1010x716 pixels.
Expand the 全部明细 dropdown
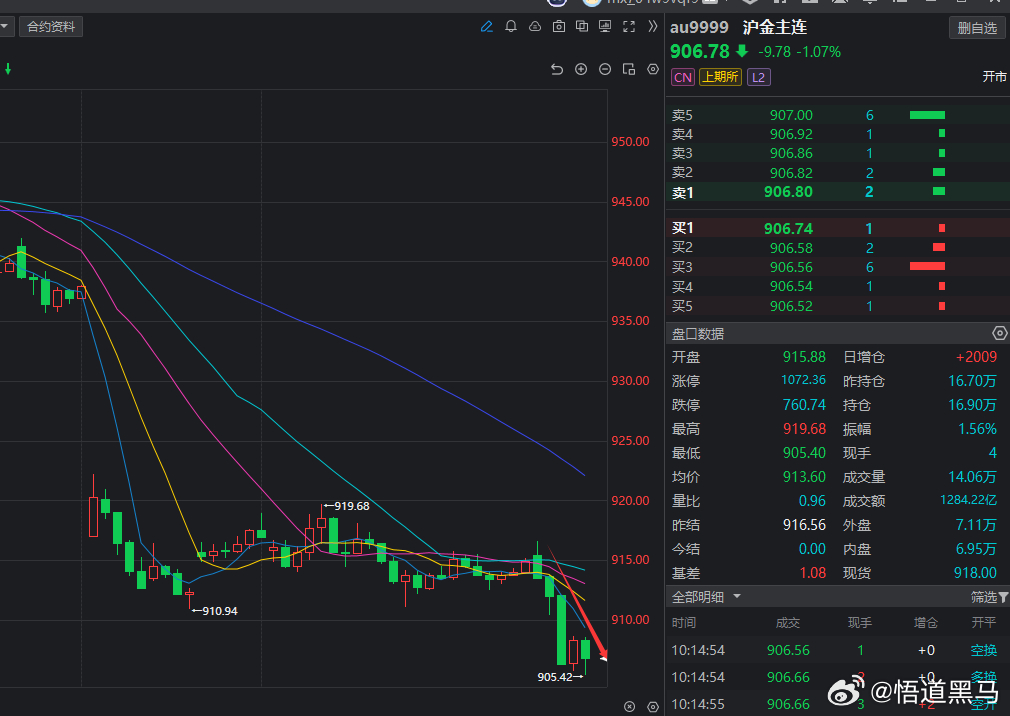coord(737,597)
